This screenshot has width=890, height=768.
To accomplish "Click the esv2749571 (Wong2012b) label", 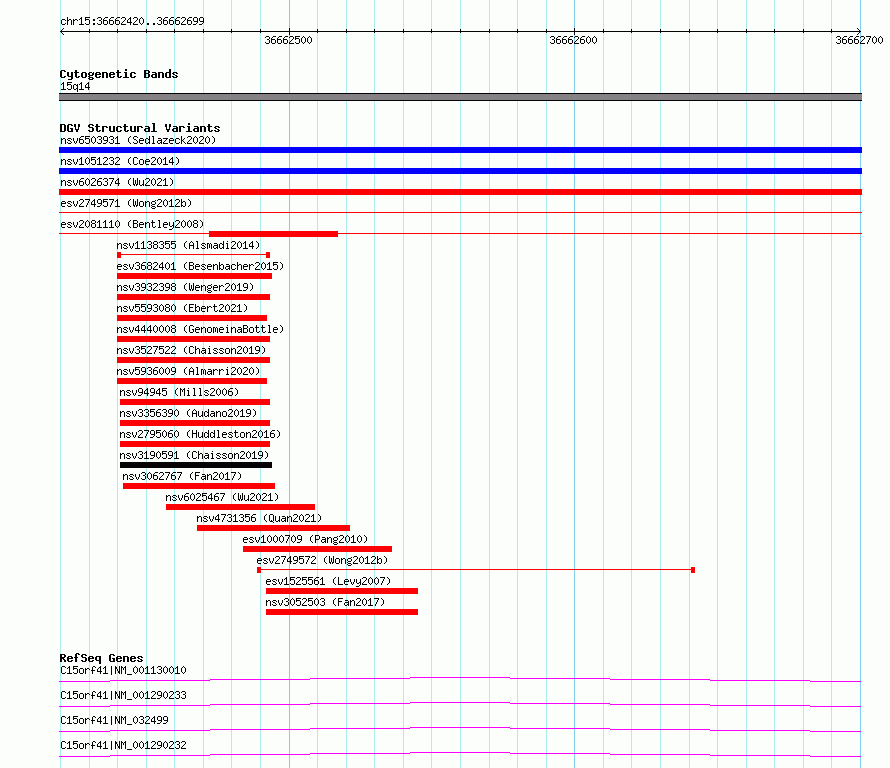I will pos(126,203).
